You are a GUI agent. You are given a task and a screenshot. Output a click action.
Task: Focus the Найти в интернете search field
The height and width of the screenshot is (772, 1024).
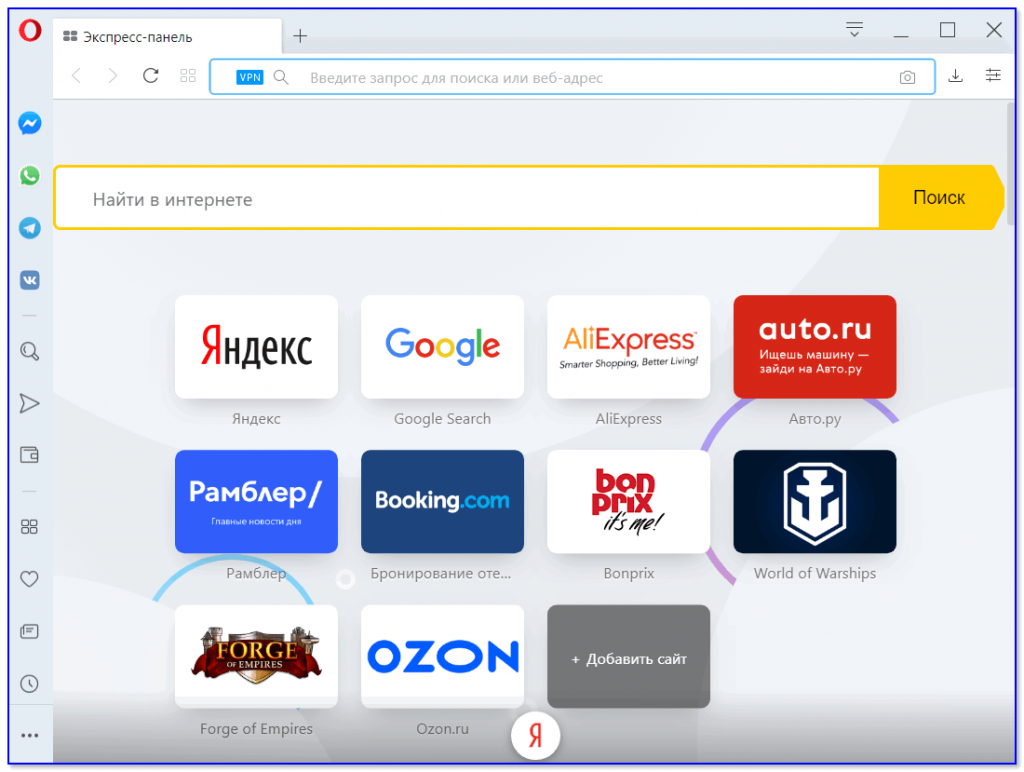(x=466, y=198)
